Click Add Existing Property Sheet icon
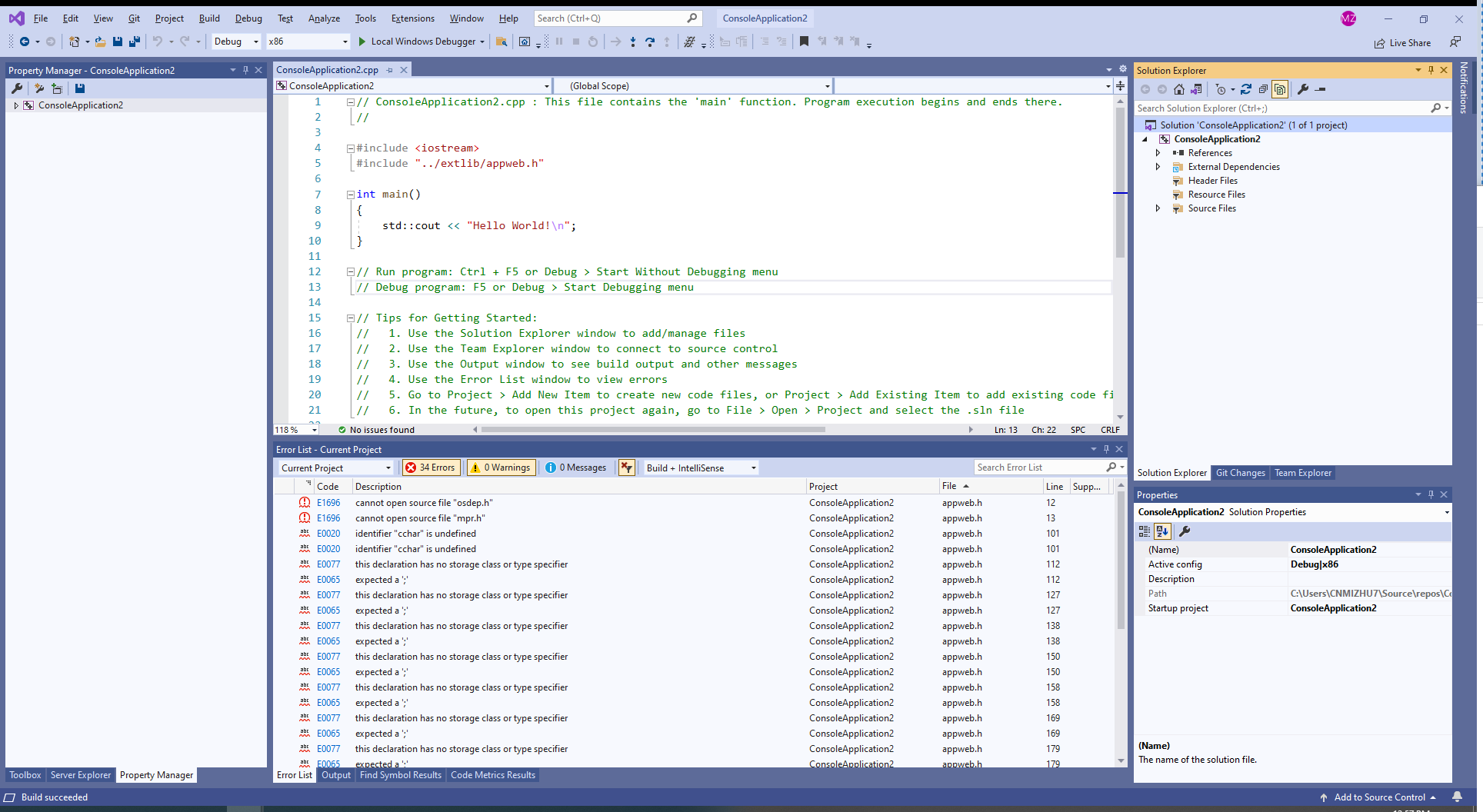 pyautogui.click(x=57, y=88)
